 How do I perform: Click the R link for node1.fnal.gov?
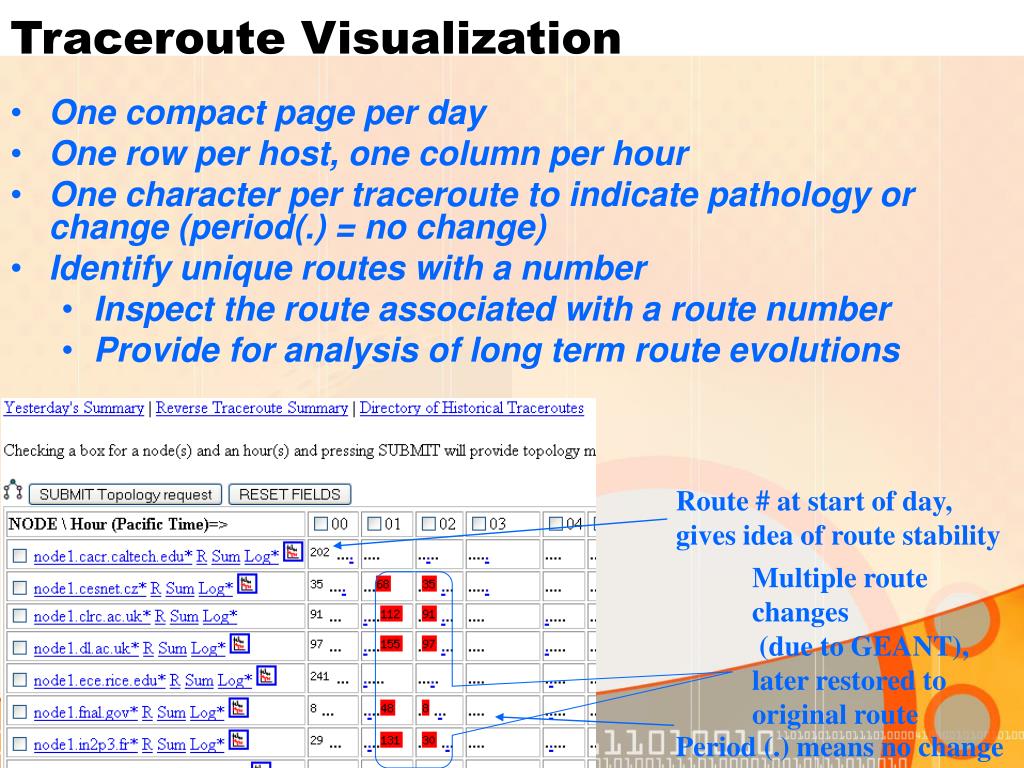pos(148,712)
